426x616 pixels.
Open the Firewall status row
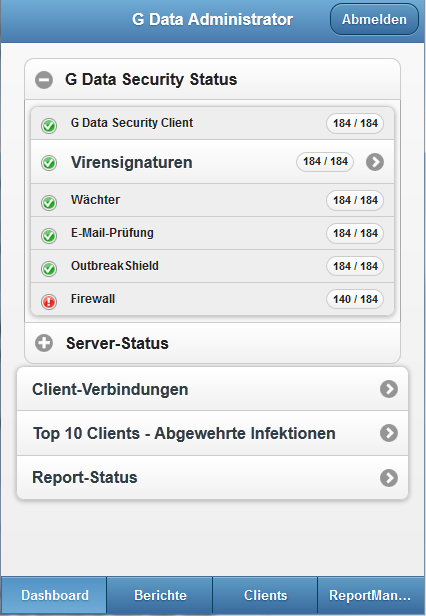tap(212, 299)
